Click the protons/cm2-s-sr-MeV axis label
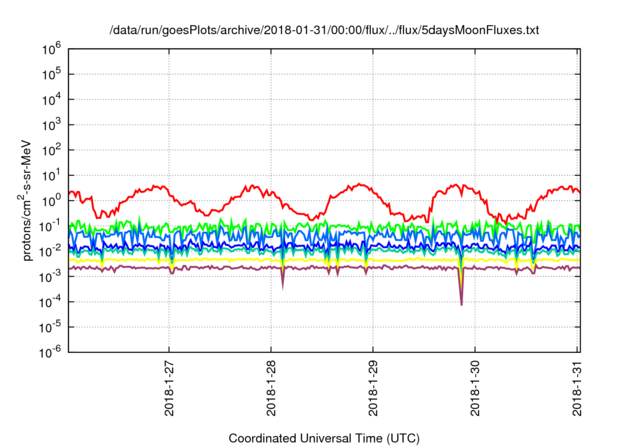Image resolution: width=640 pixels, height=448 pixels. coord(25,200)
